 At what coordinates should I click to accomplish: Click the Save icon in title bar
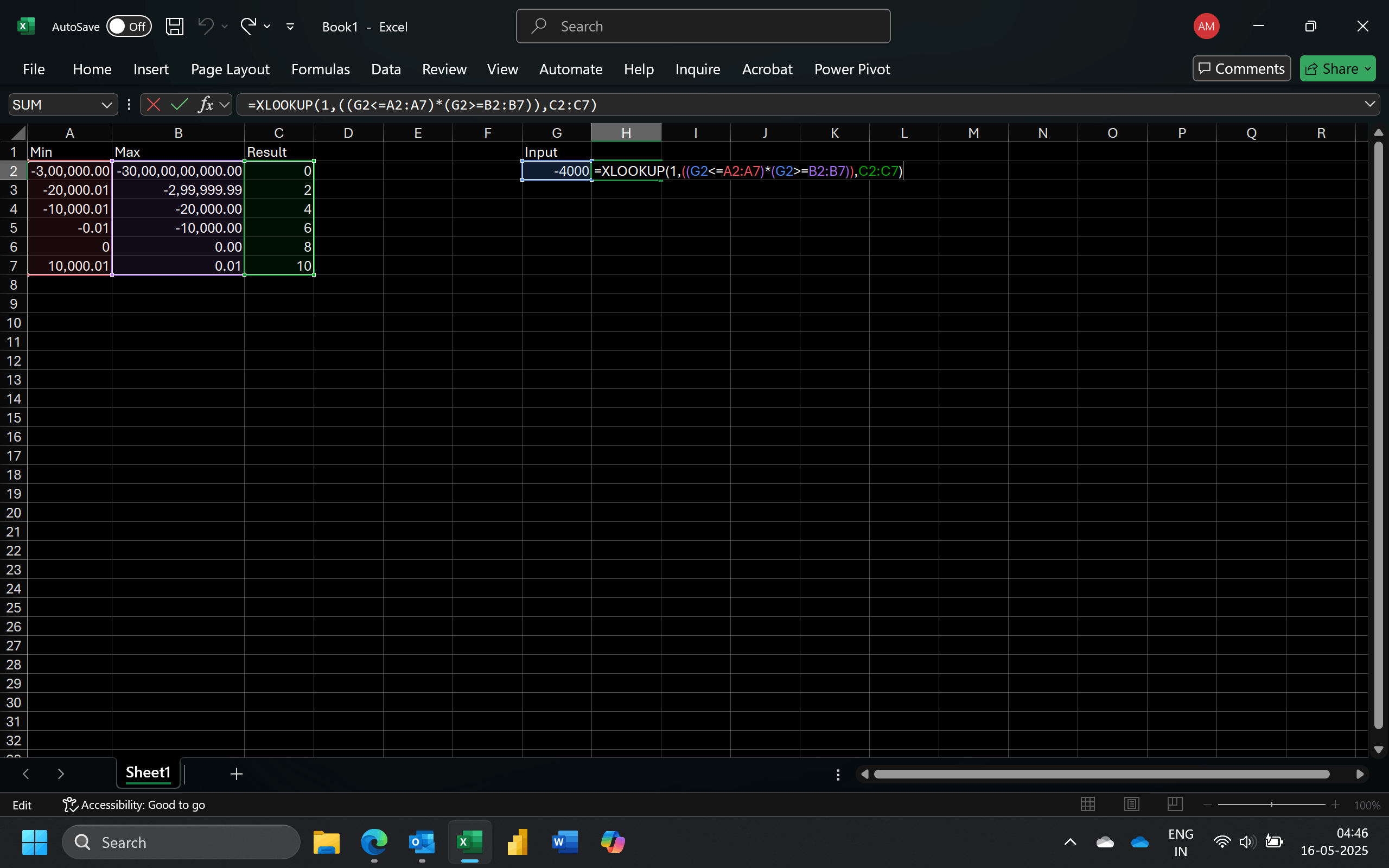[175, 27]
